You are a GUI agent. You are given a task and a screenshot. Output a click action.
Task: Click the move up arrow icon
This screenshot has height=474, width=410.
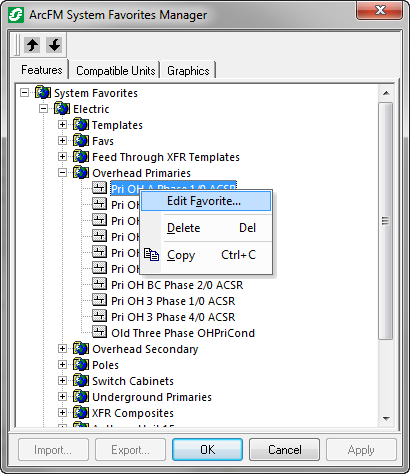pos(32,45)
